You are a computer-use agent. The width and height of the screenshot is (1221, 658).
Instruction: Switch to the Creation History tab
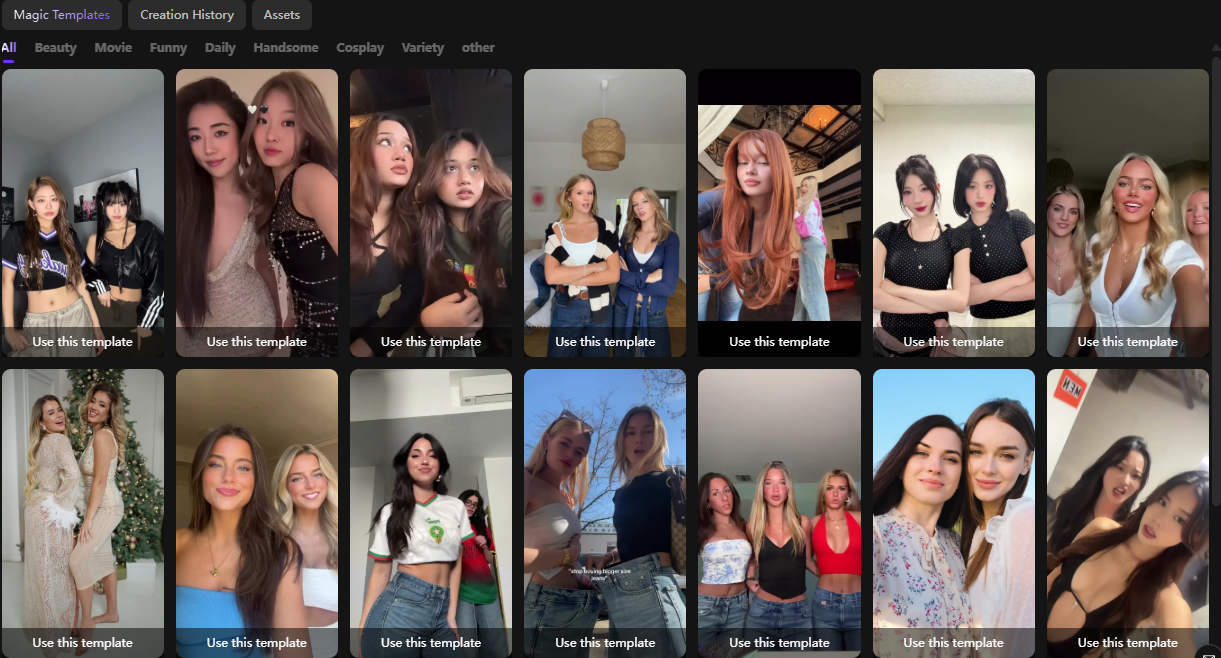(186, 15)
